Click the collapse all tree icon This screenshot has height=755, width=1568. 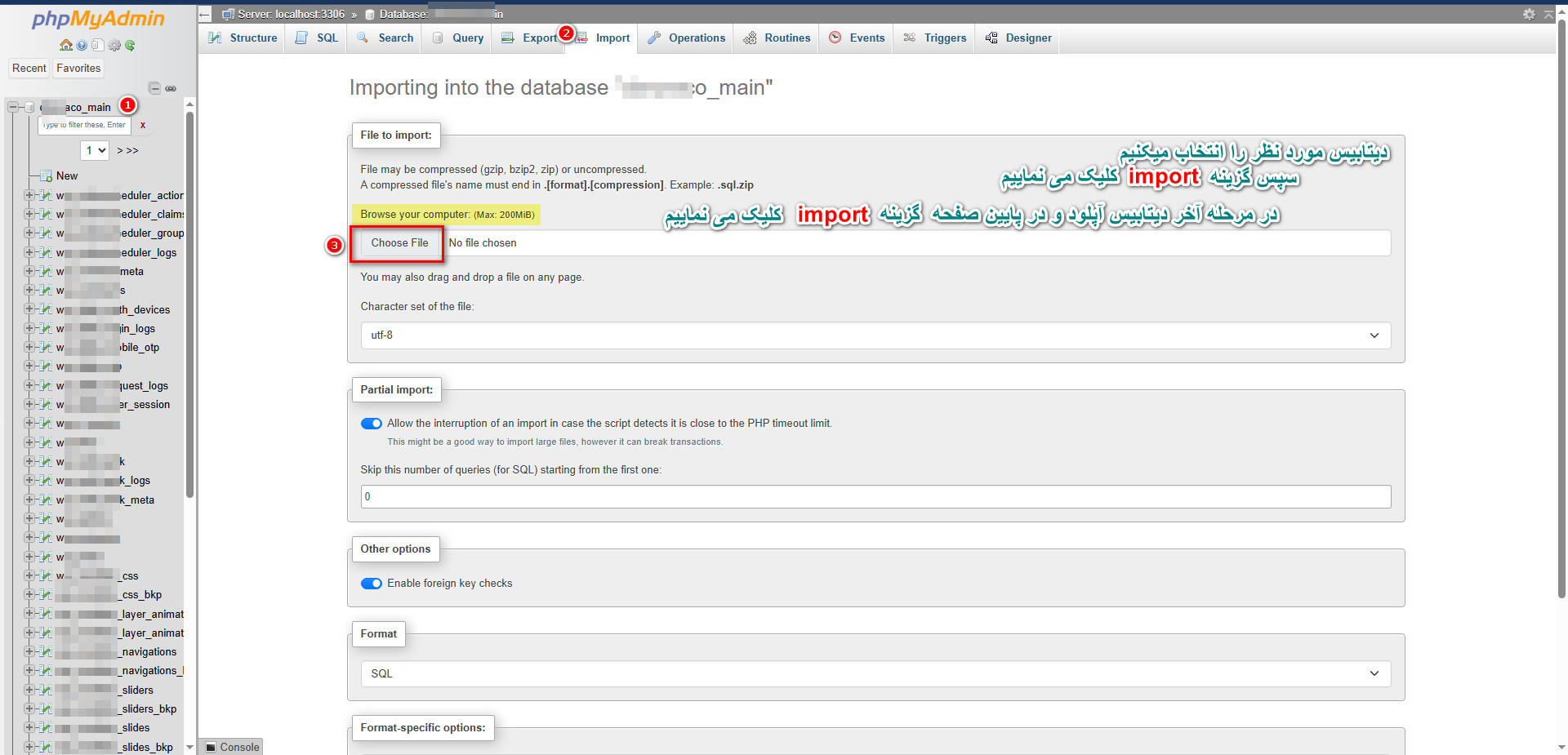point(154,88)
